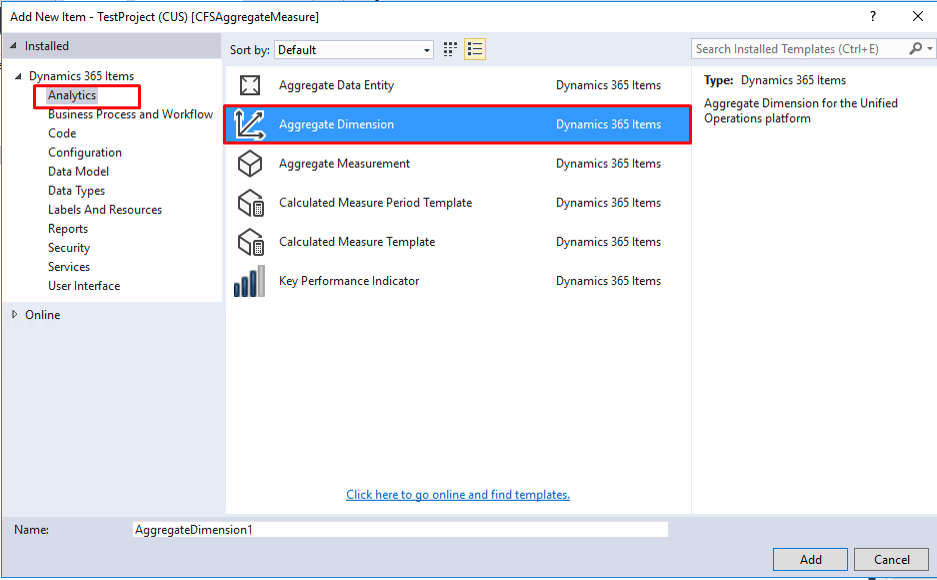Select the Analytics category
The width and height of the screenshot is (937, 580).
tap(72, 96)
